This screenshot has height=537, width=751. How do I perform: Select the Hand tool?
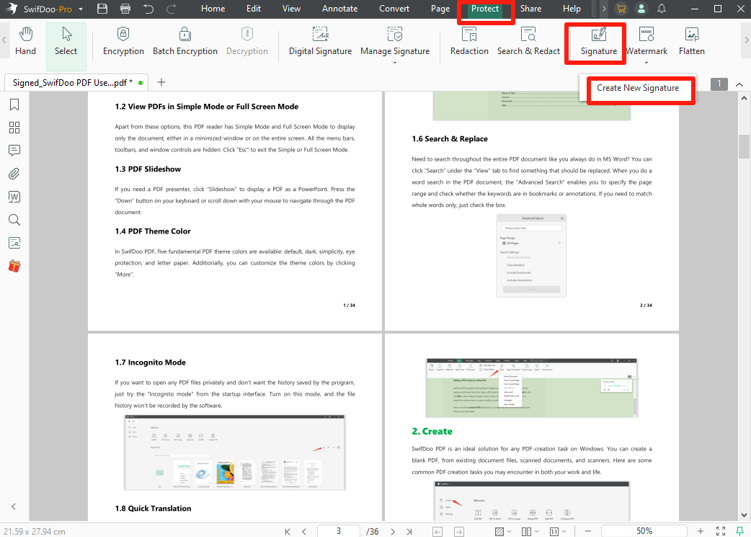point(25,41)
